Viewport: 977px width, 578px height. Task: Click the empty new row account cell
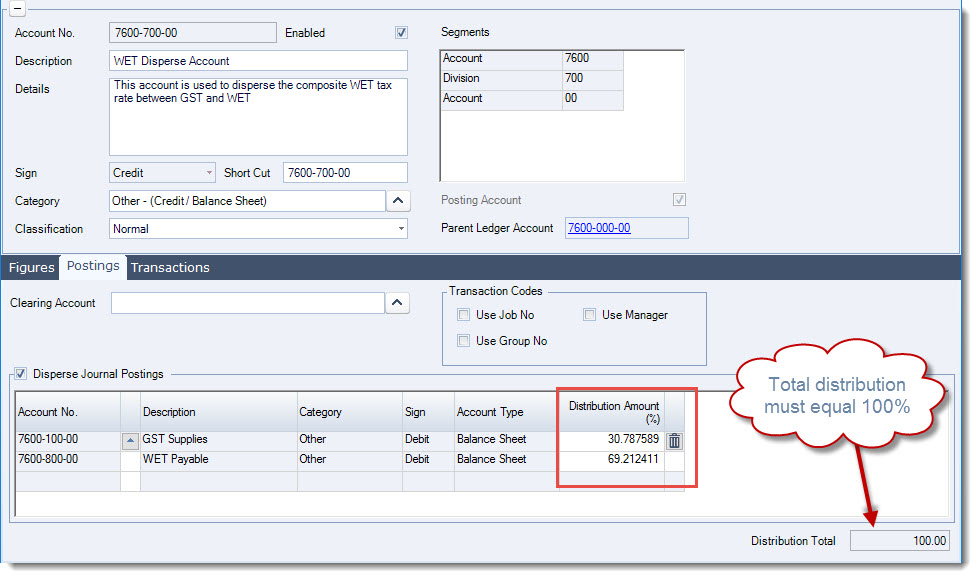[x=68, y=481]
